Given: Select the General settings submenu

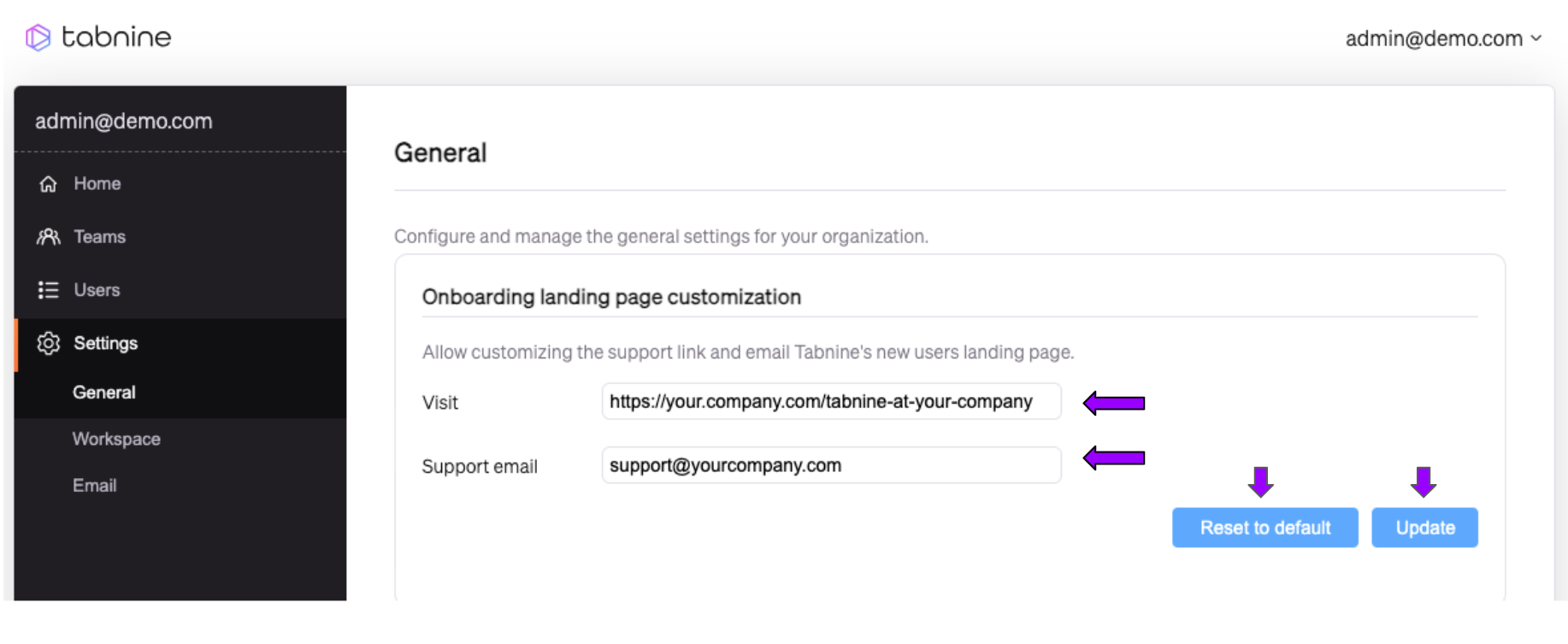Looking at the screenshot, I should pos(104,393).
